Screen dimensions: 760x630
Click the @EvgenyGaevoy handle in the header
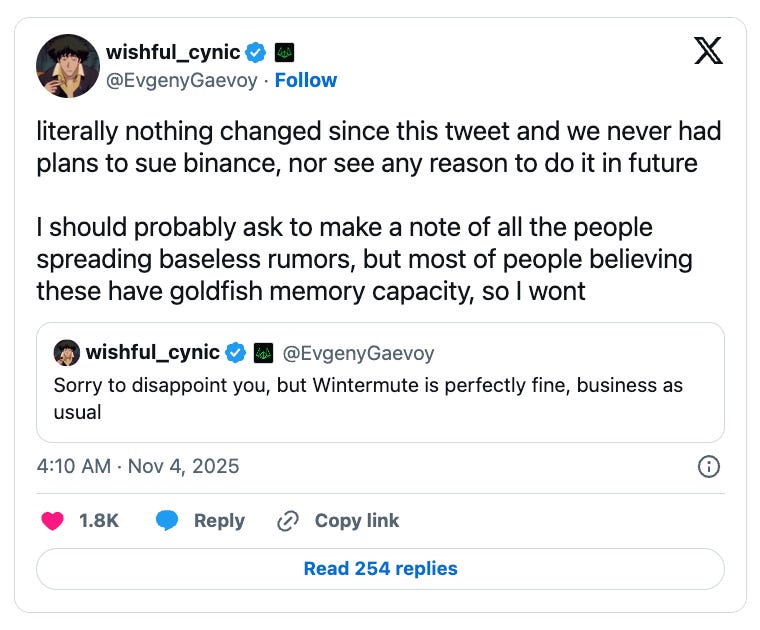pyautogui.click(x=184, y=80)
